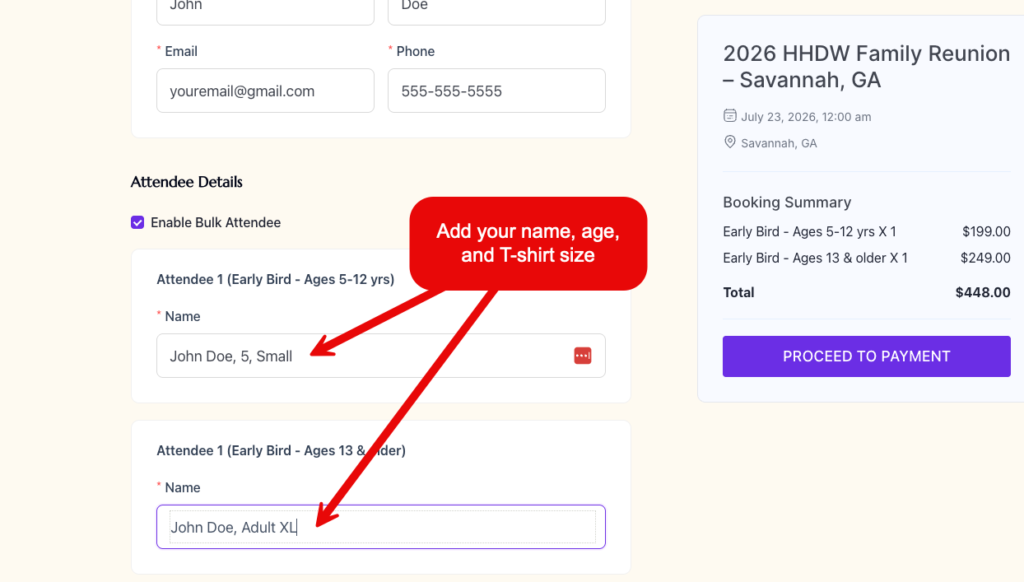The image size is (1024, 582).
Task: Click the calendar icon beside event date
Action: (730, 116)
